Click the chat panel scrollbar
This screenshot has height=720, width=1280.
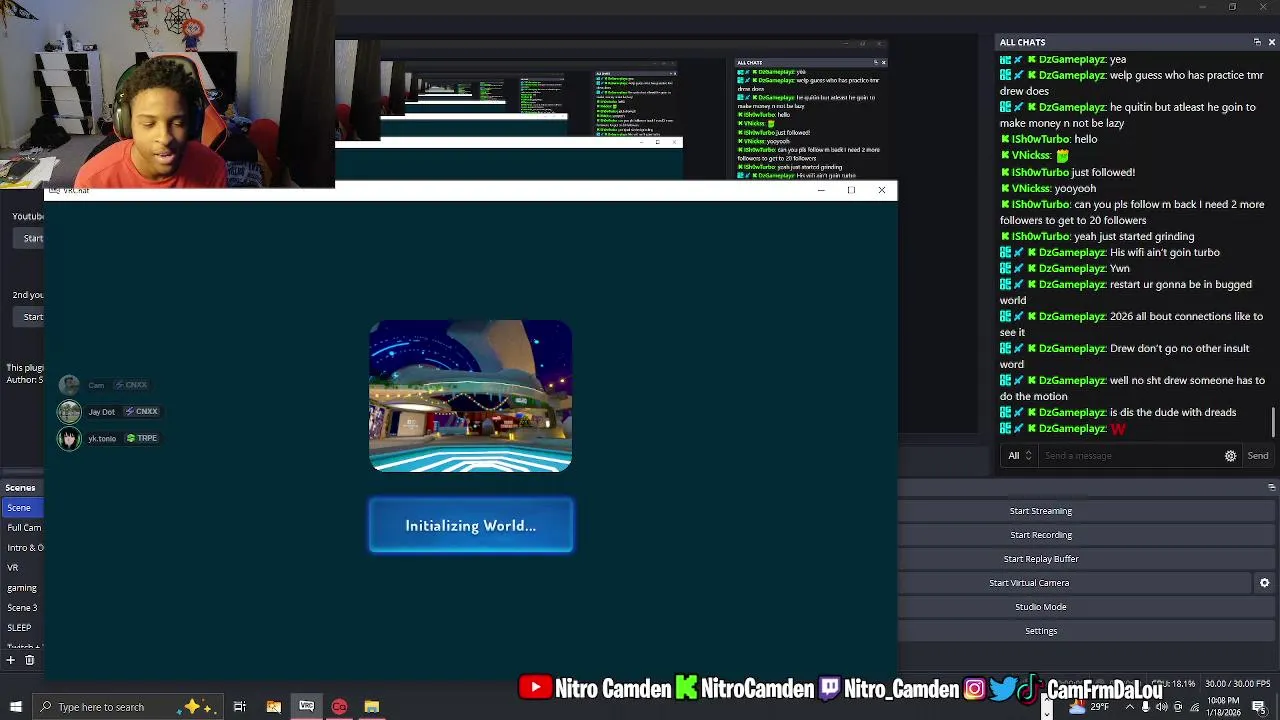[1273, 422]
